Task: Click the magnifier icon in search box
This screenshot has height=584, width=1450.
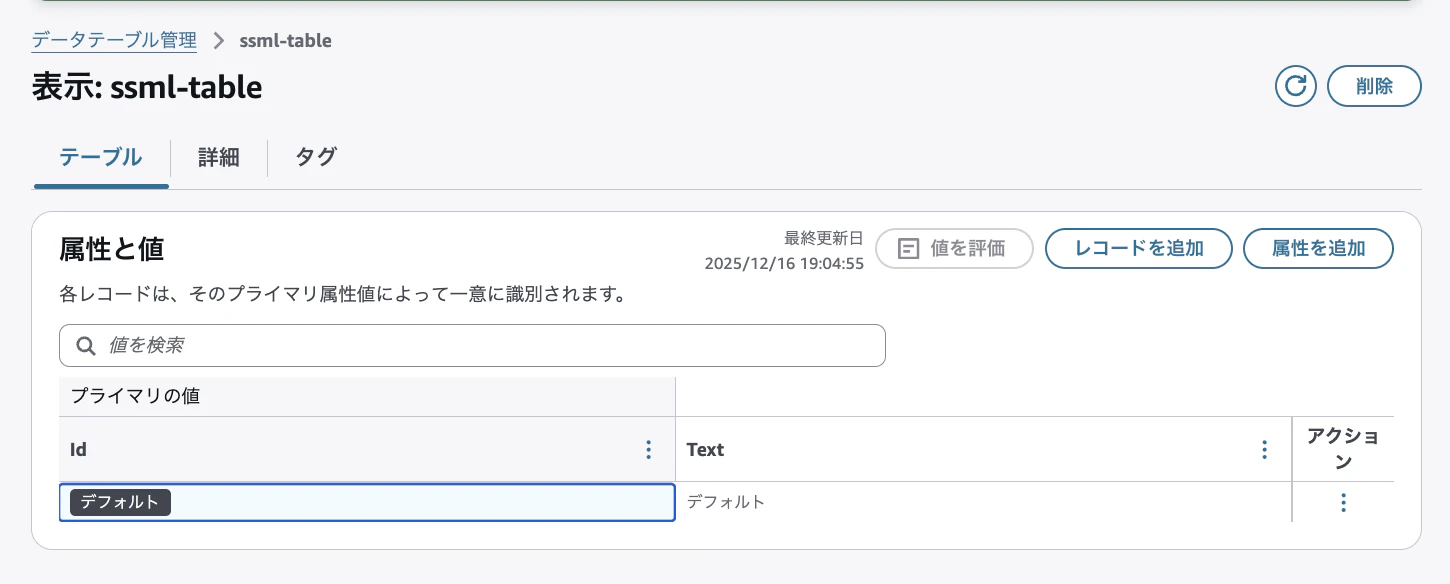Action: click(85, 346)
